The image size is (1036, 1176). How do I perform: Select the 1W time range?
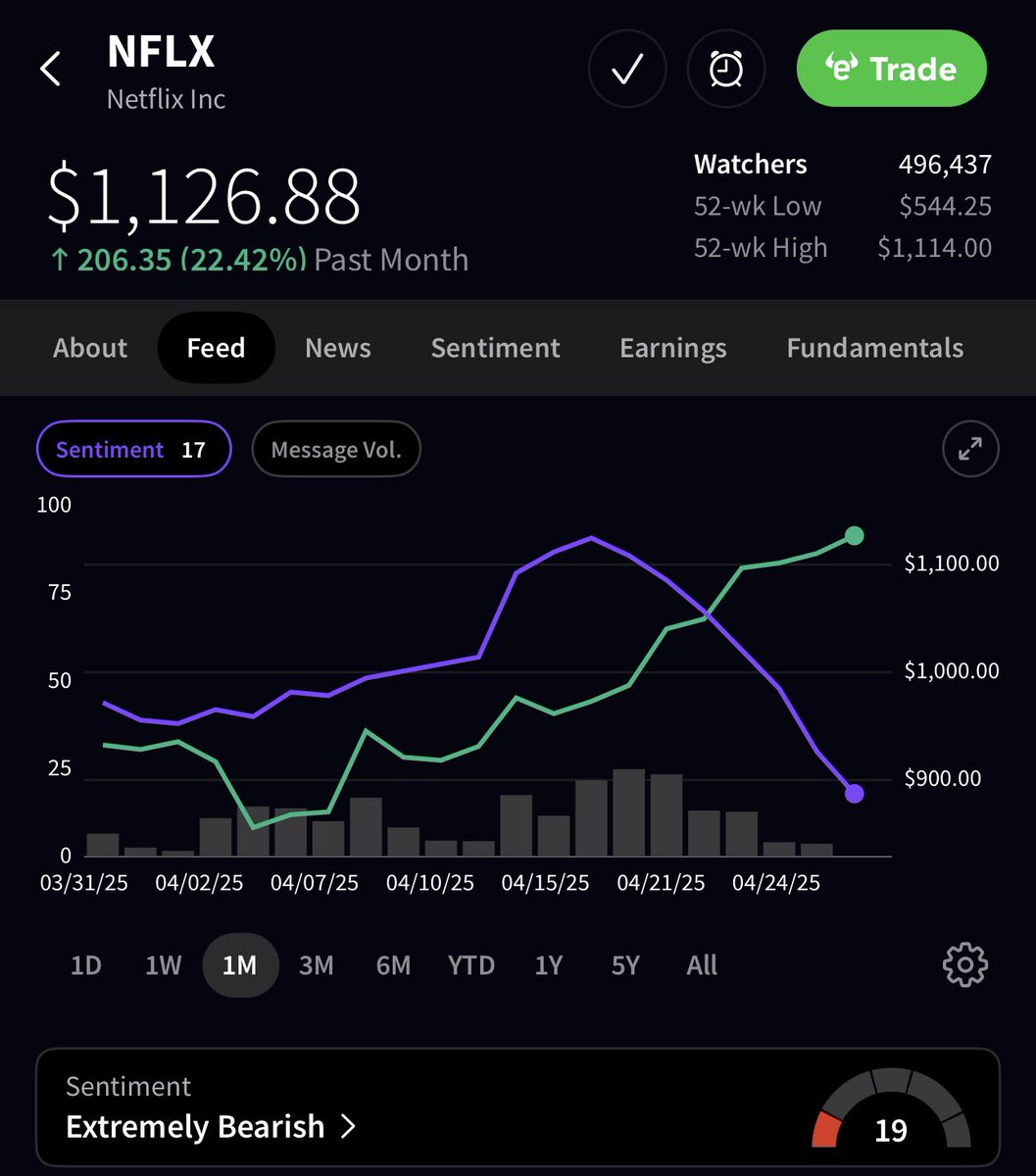pos(164,965)
